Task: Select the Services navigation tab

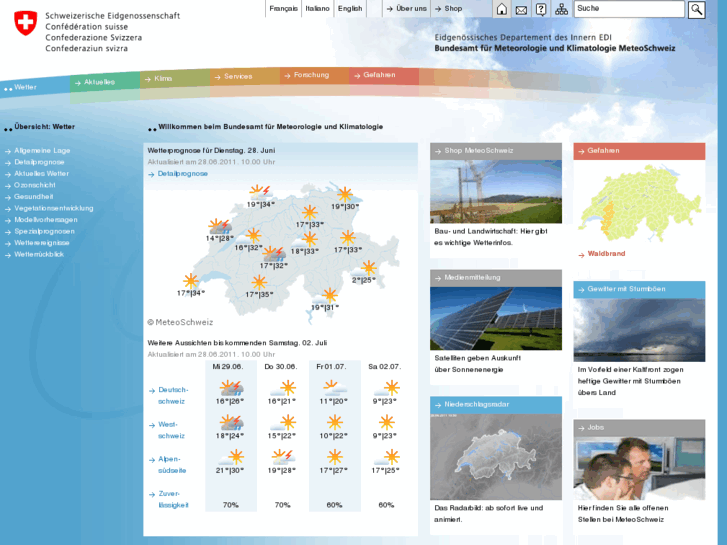Action: (x=244, y=76)
